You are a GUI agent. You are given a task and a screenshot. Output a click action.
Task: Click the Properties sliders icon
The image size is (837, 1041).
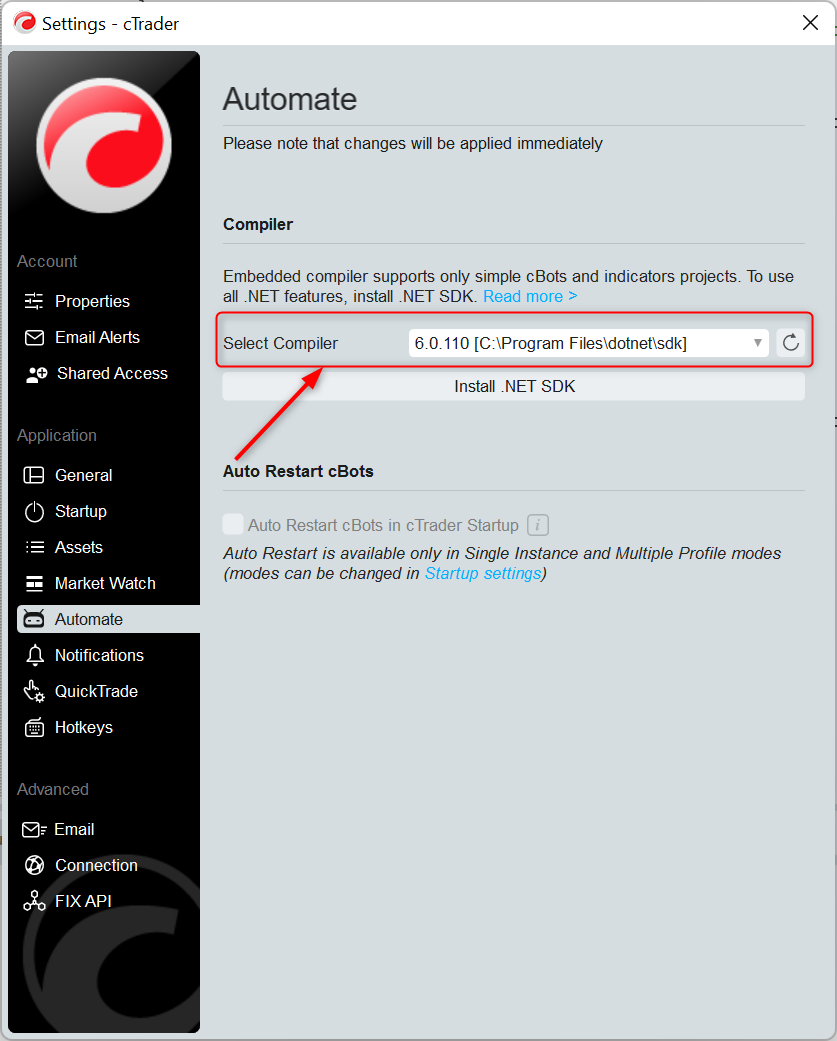coord(34,301)
